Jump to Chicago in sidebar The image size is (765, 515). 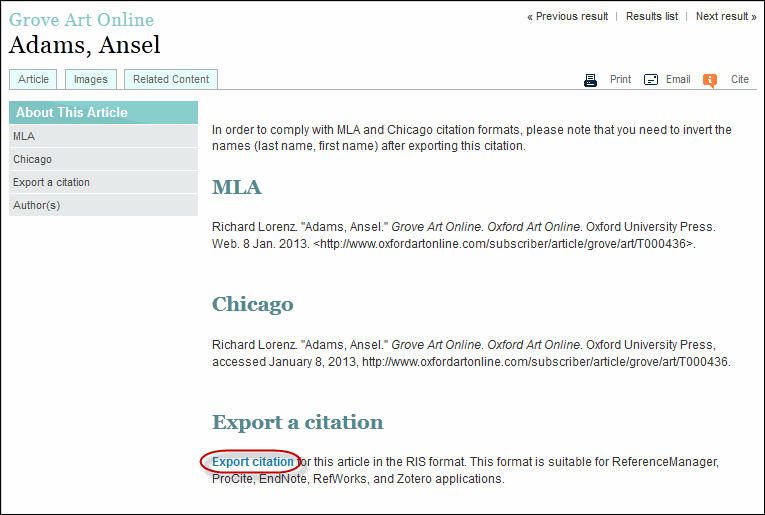click(103, 159)
